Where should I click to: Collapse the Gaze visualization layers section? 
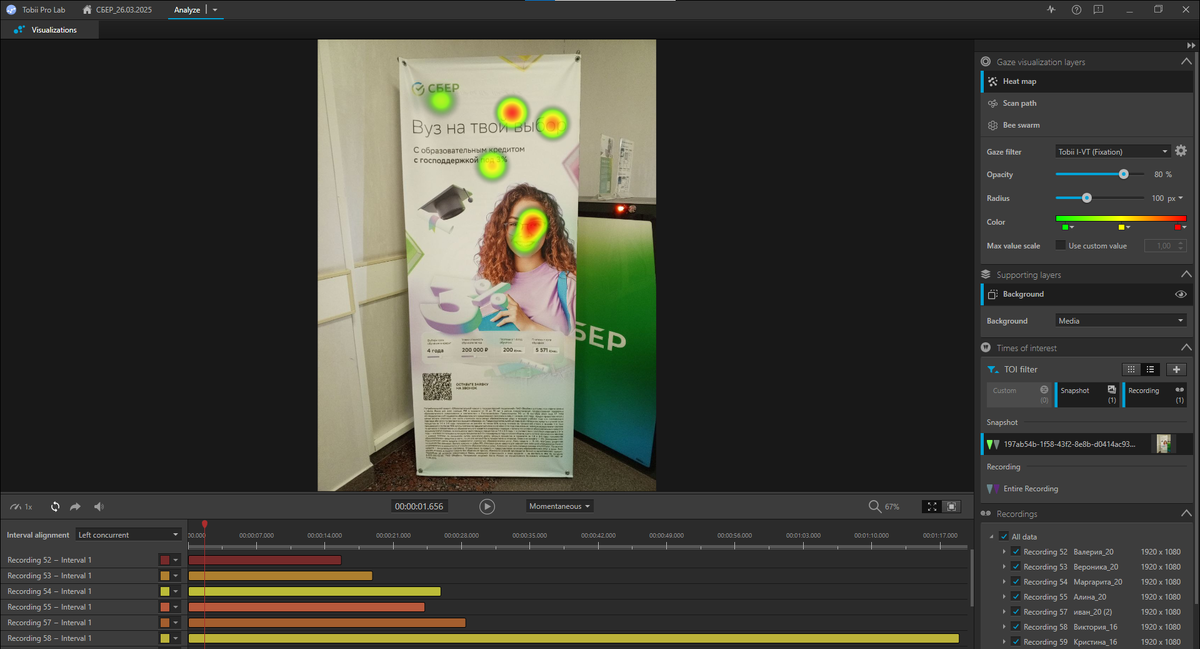(1185, 62)
